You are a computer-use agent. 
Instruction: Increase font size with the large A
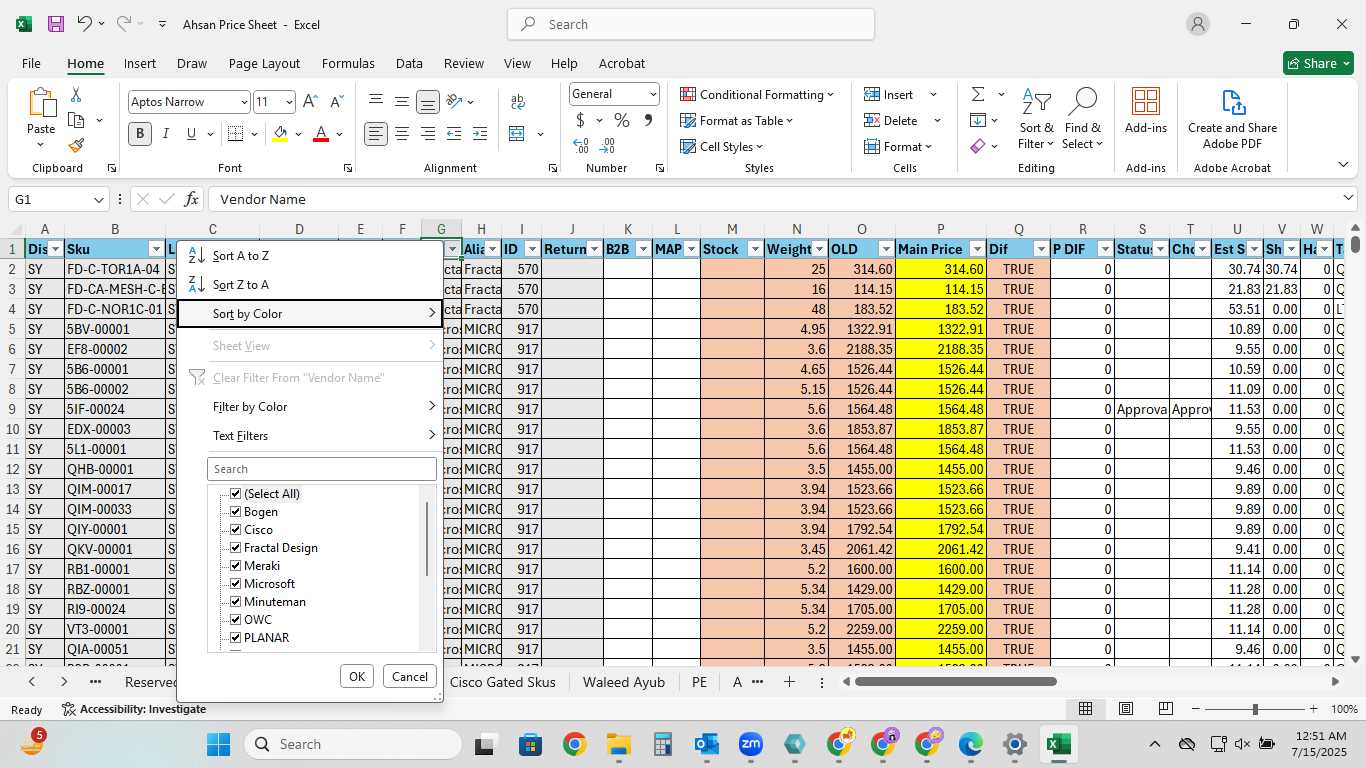tap(310, 102)
